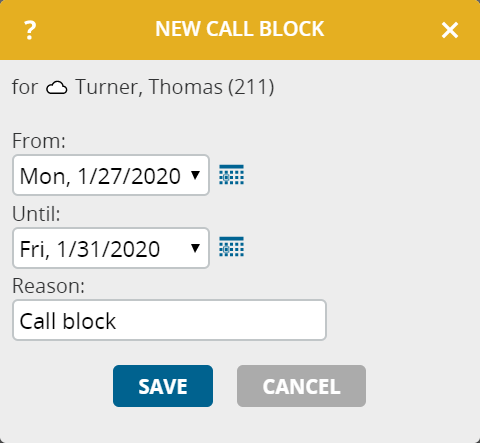This screenshot has height=443, width=480.
Task: Open the help question mark icon
Action: coord(30,30)
